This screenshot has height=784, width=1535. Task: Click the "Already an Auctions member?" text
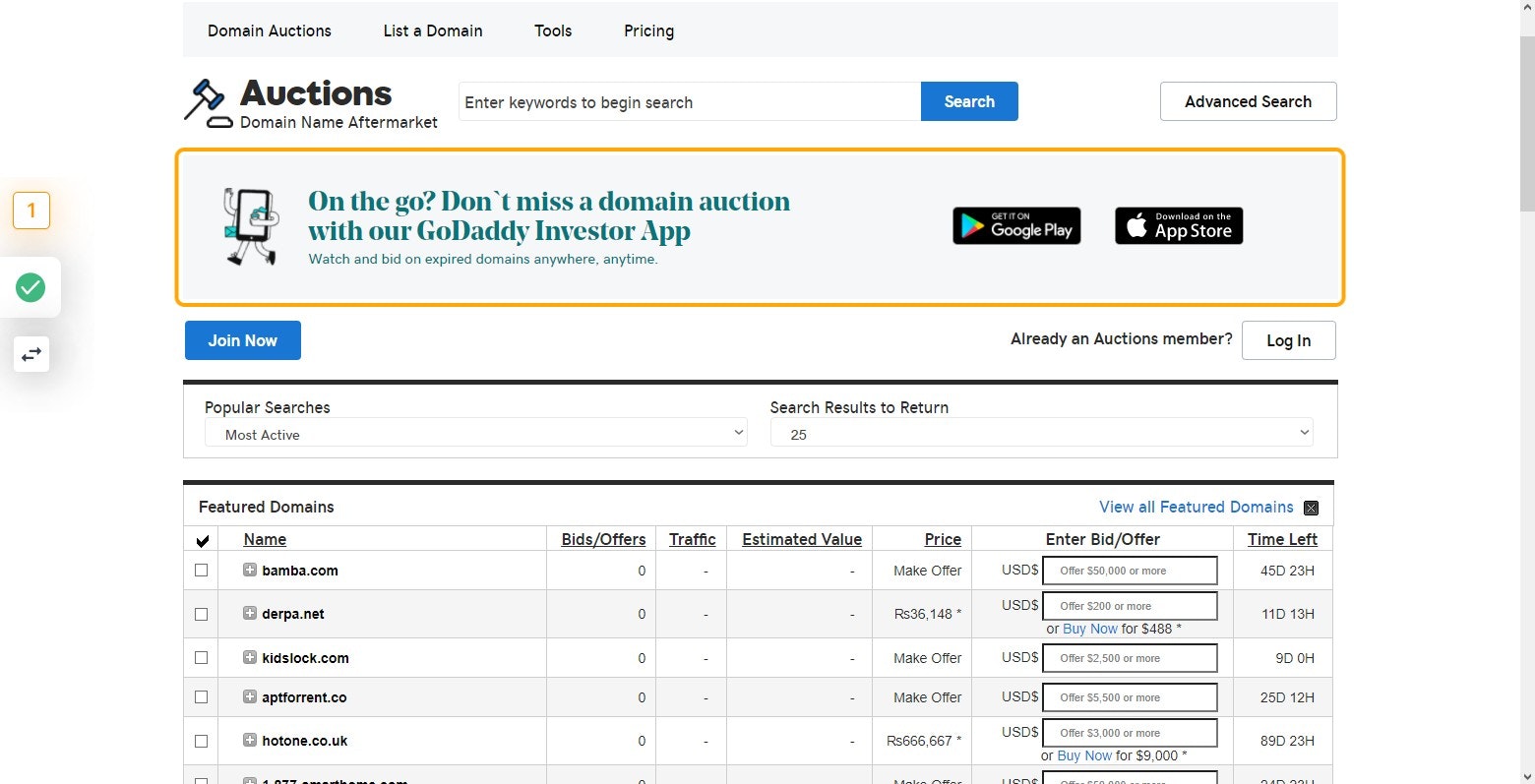[x=1122, y=338]
